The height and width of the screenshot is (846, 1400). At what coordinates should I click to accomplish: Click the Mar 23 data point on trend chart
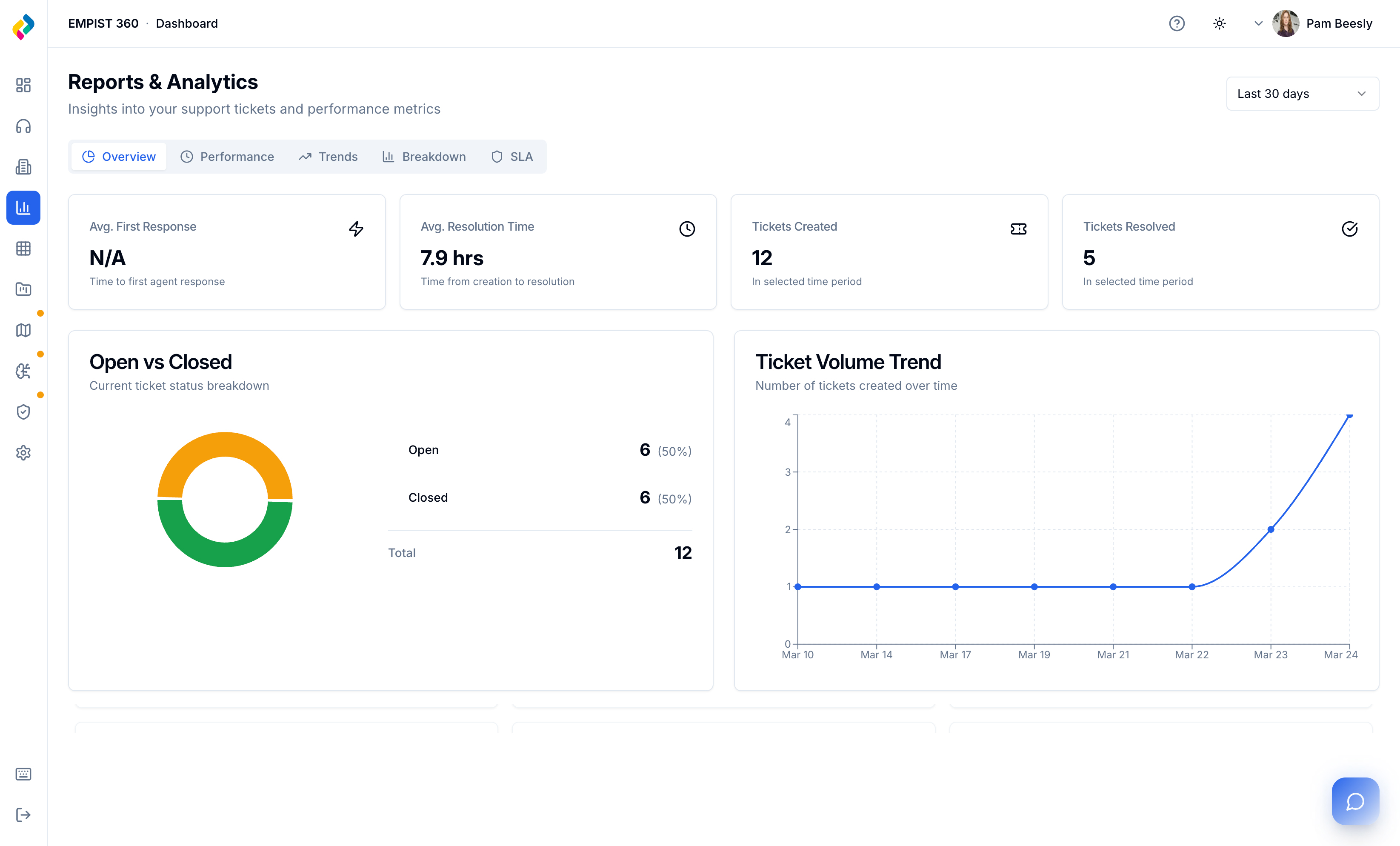[x=1271, y=529]
